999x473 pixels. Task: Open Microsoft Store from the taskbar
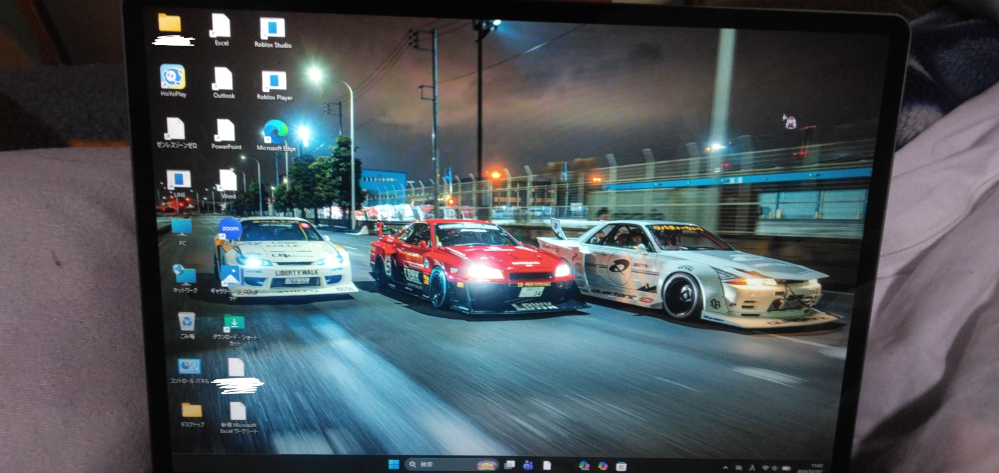(x=621, y=466)
